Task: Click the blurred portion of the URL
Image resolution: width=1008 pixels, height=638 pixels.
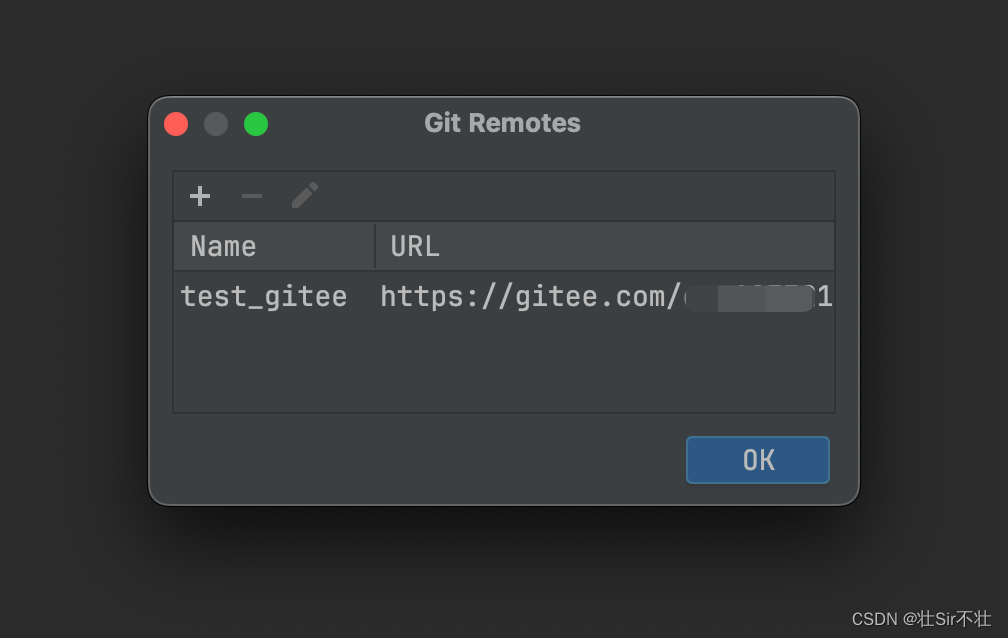Action: coord(749,296)
